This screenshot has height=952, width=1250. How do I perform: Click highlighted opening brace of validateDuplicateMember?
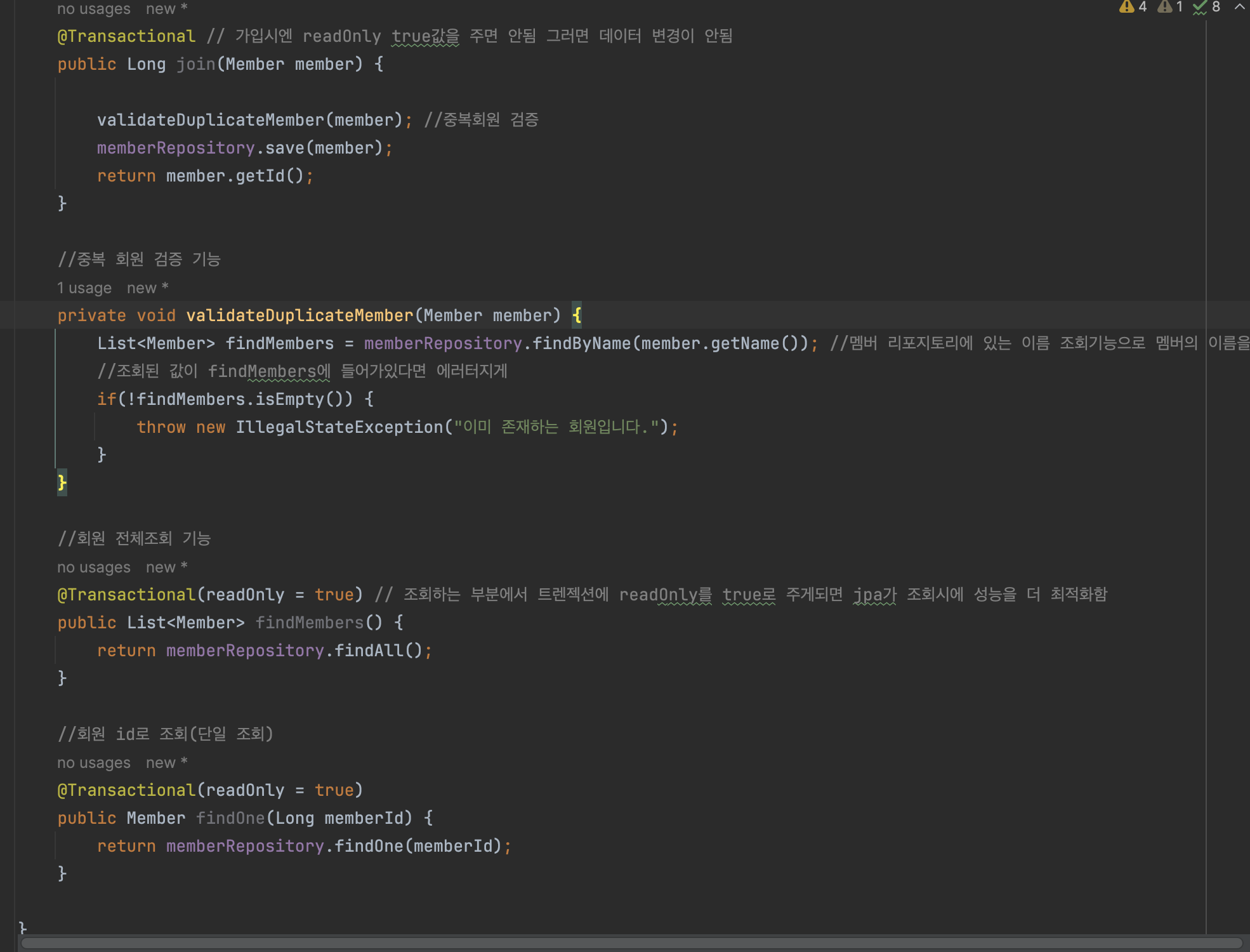point(577,315)
